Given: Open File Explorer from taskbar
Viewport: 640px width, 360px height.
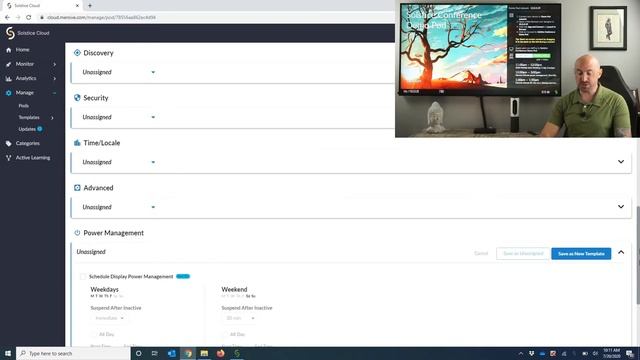Looking at the screenshot, I should point(204,353).
